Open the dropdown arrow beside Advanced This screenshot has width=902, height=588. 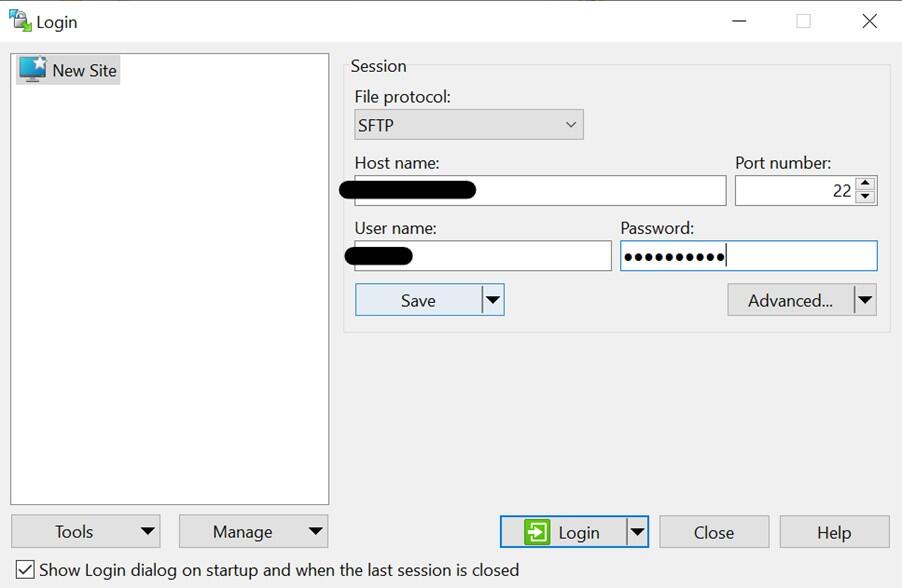pyautogui.click(x=866, y=299)
